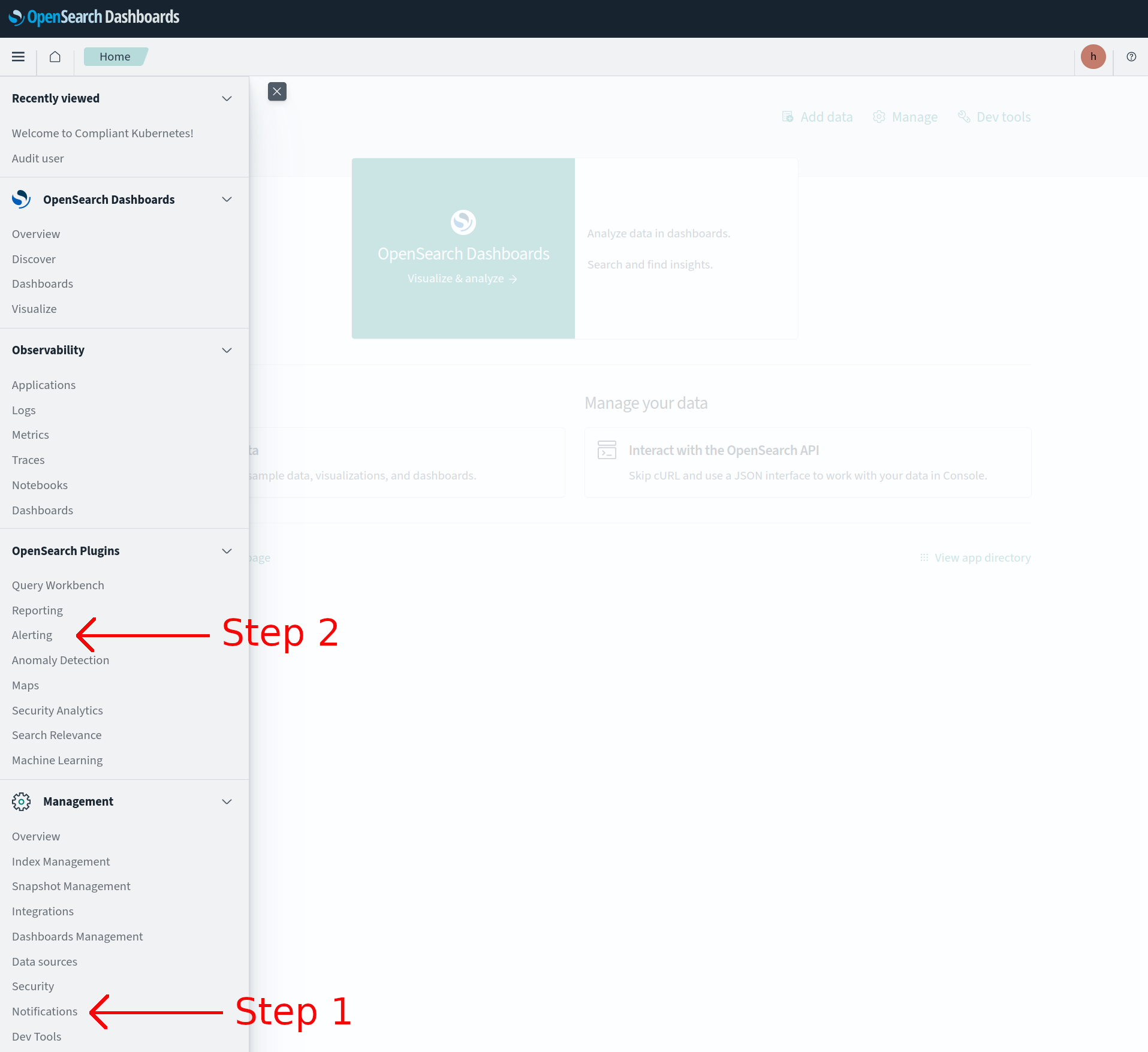Open Security Analytics
The width and height of the screenshot is (1148, 1052).
58,710
